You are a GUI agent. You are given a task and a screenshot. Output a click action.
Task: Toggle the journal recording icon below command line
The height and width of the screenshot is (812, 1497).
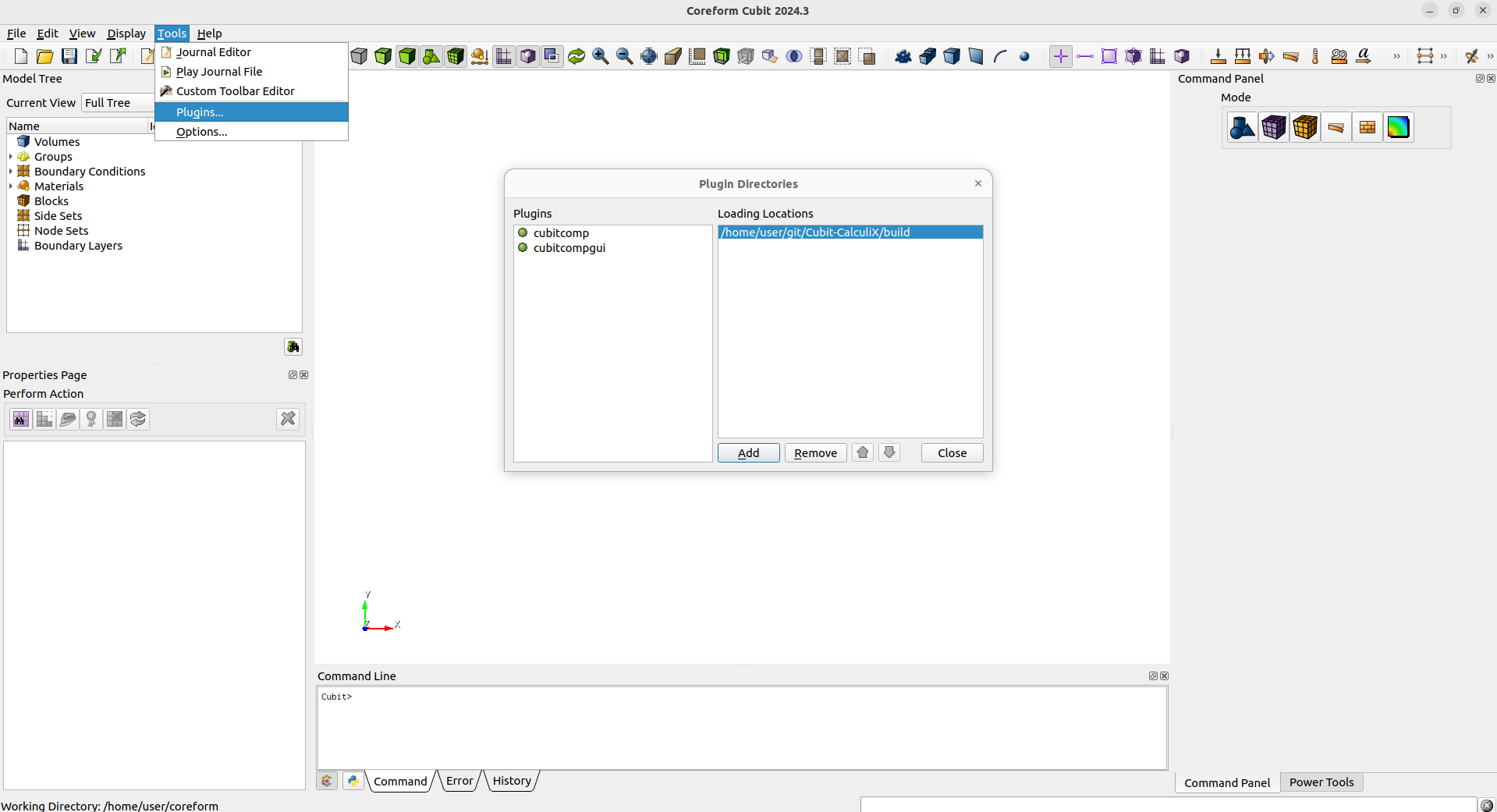[x=326, y=780]
